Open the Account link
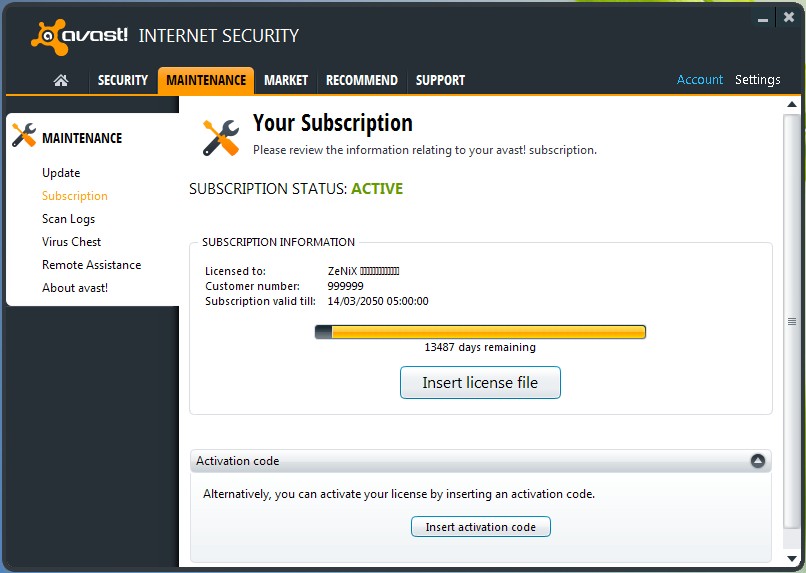806x573 pixels. tap(700, 80)
